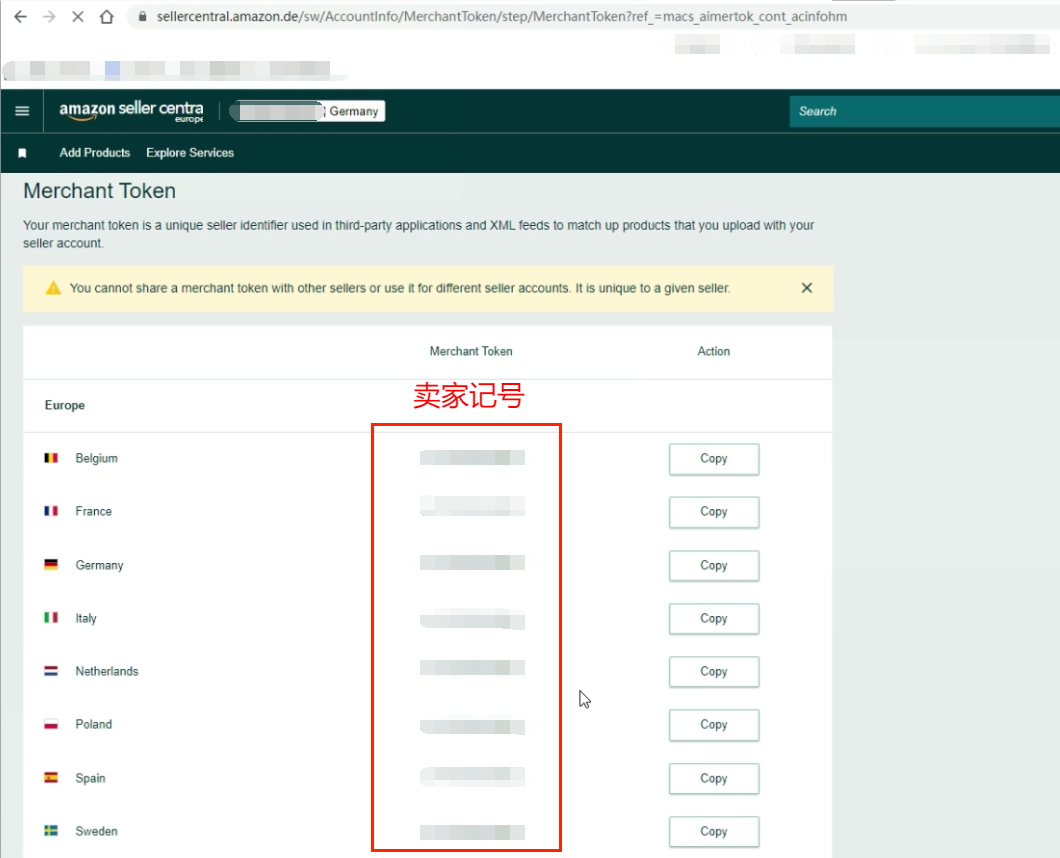Copy the Poland merchant token
Image resolution: width=1060 pixels, height=858 pixels.
(714, 725)
